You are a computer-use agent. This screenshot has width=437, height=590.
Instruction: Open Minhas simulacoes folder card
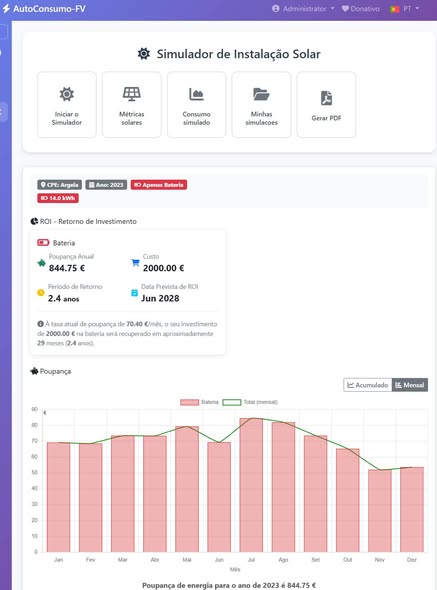pyautogui.click(x=261, y=105)
